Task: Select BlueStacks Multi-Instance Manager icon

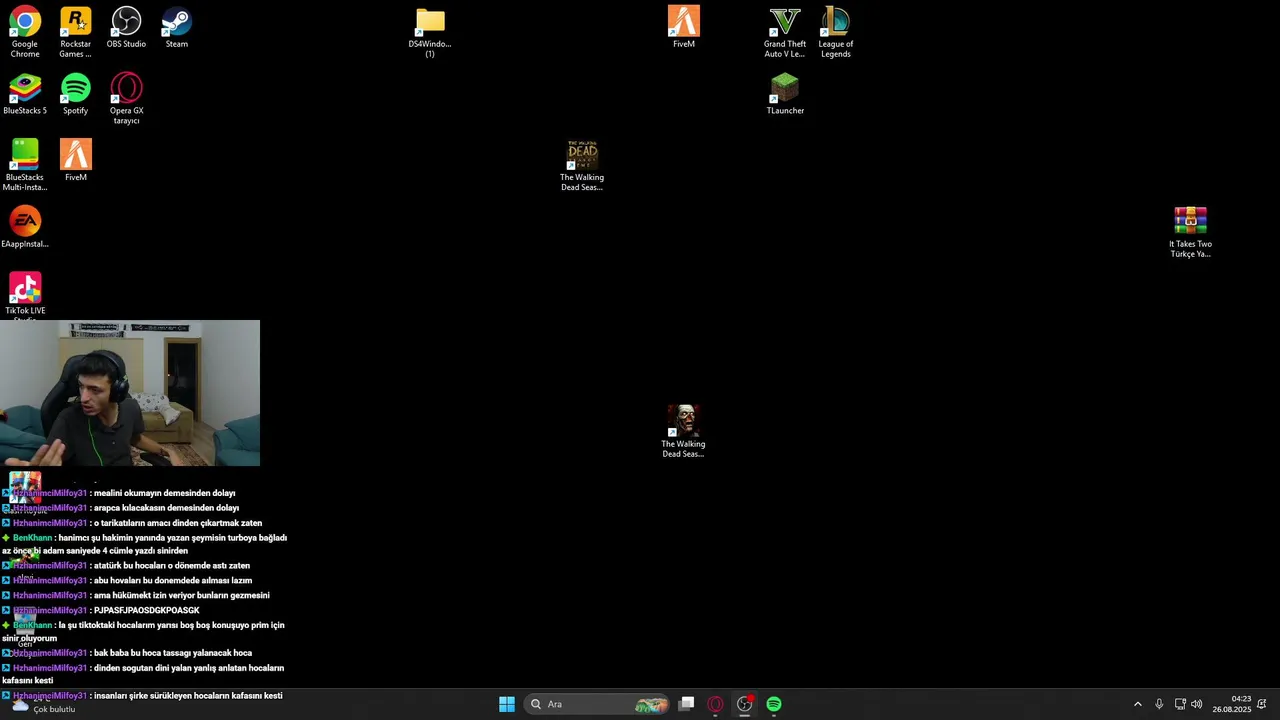Action: click(x=25, y=165)
